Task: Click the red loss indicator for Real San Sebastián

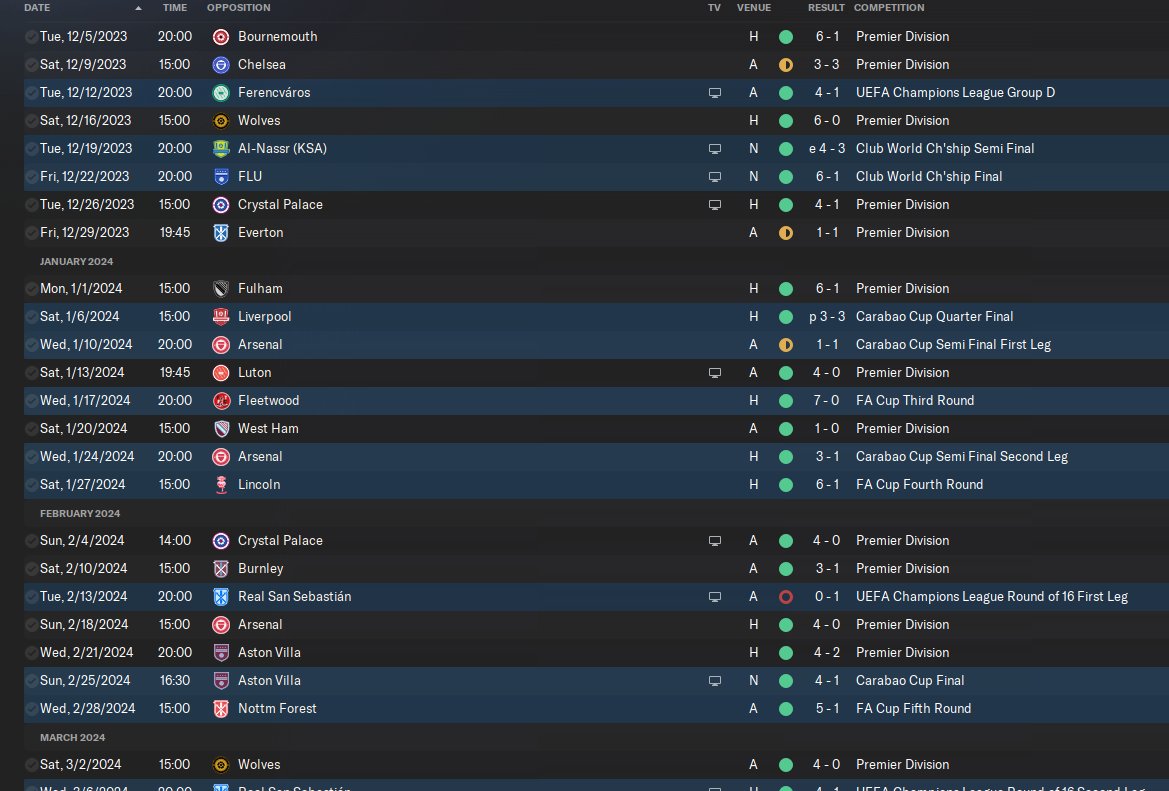Action: 786,597
